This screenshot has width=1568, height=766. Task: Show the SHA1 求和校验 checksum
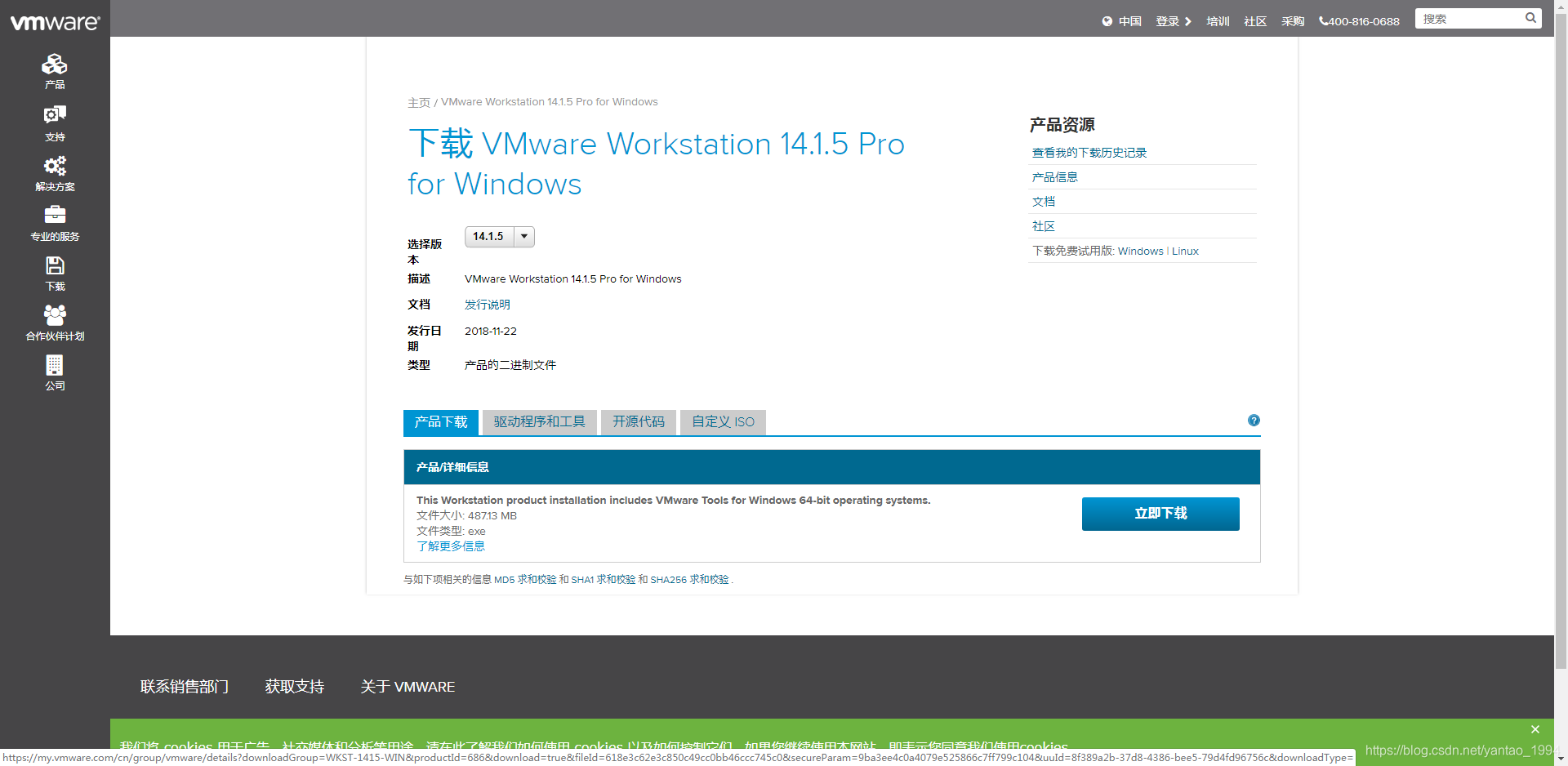(604, 580)
